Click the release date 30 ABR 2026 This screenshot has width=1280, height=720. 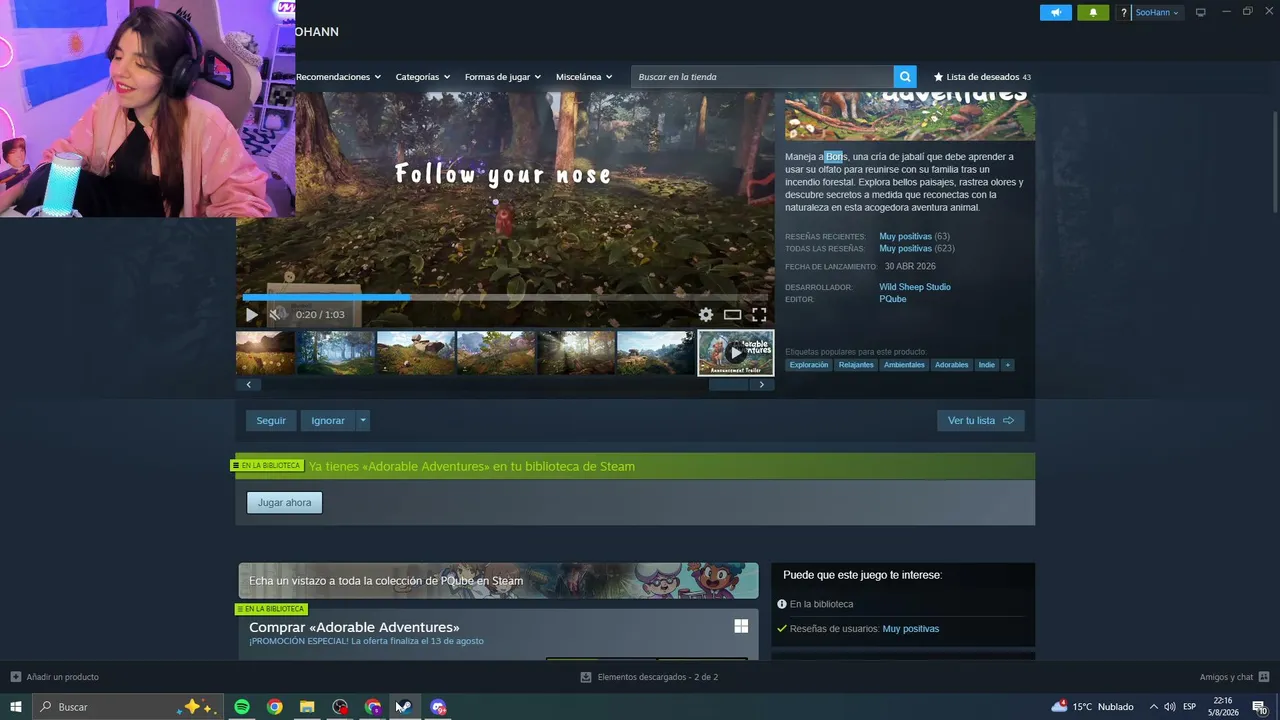(910, 267)
